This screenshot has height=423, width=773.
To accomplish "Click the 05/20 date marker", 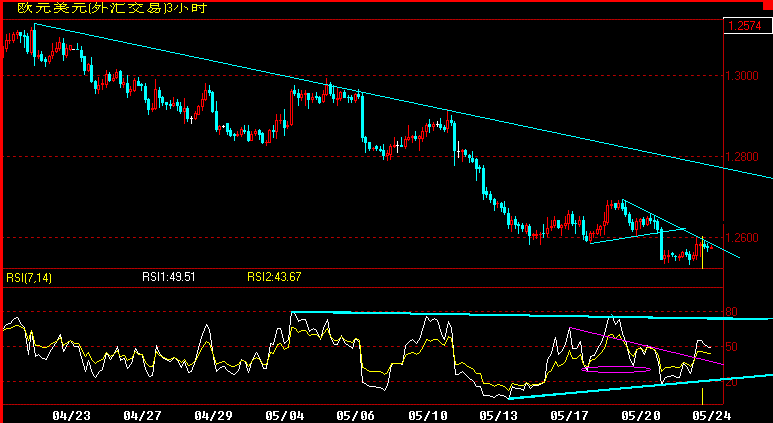I will [642, 416].
